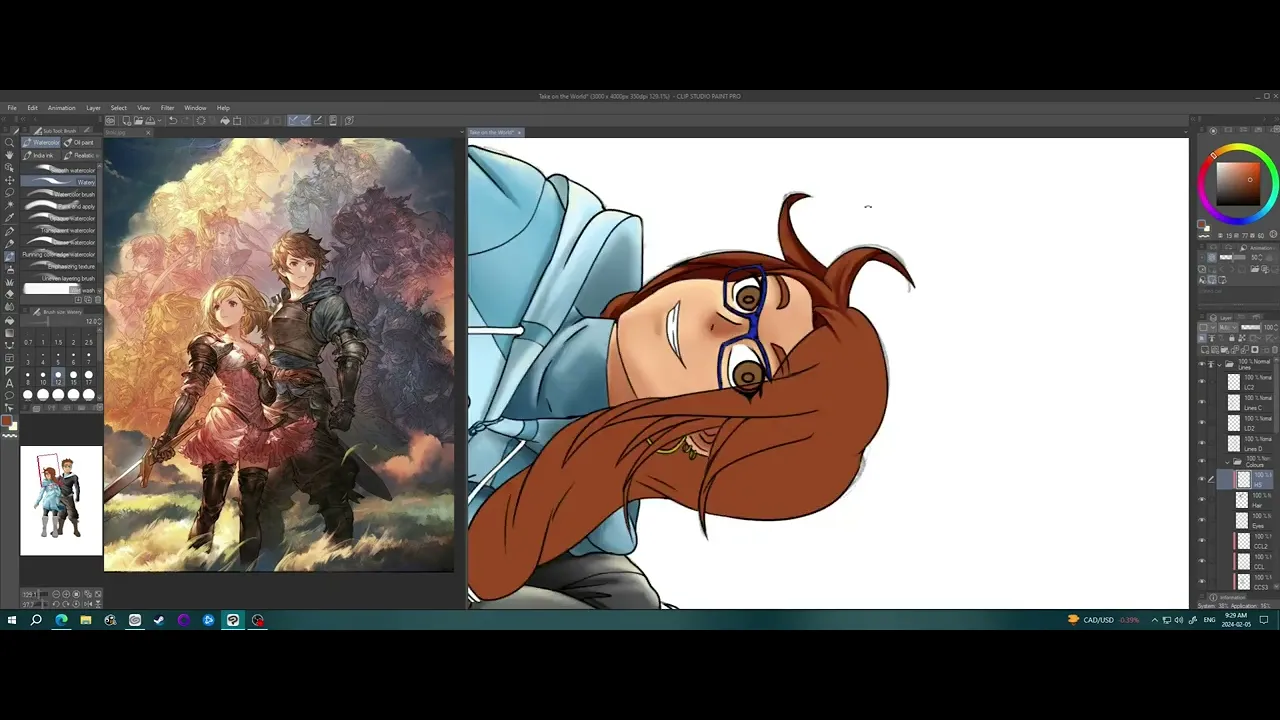Toggle visibility of CCL2 layer
The height and width of the screenshot is (720, 1280).
click(x=1201, y=540)
